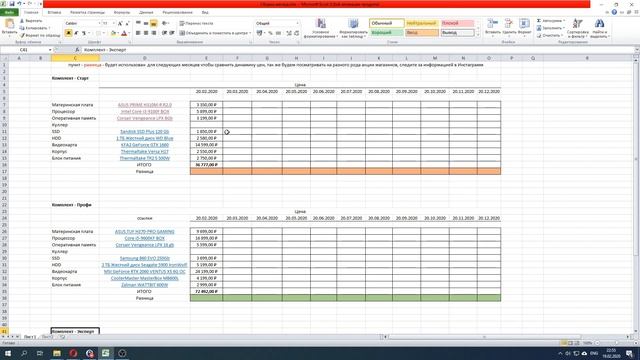
Task: Click the accounting number format icon
Action: click(259, 33)
